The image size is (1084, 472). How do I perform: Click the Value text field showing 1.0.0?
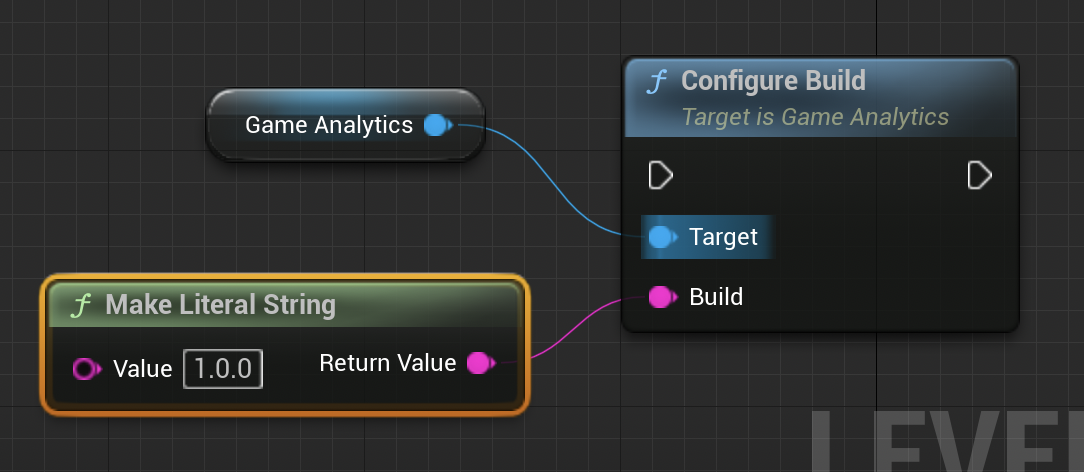click(x=222, y=369)
